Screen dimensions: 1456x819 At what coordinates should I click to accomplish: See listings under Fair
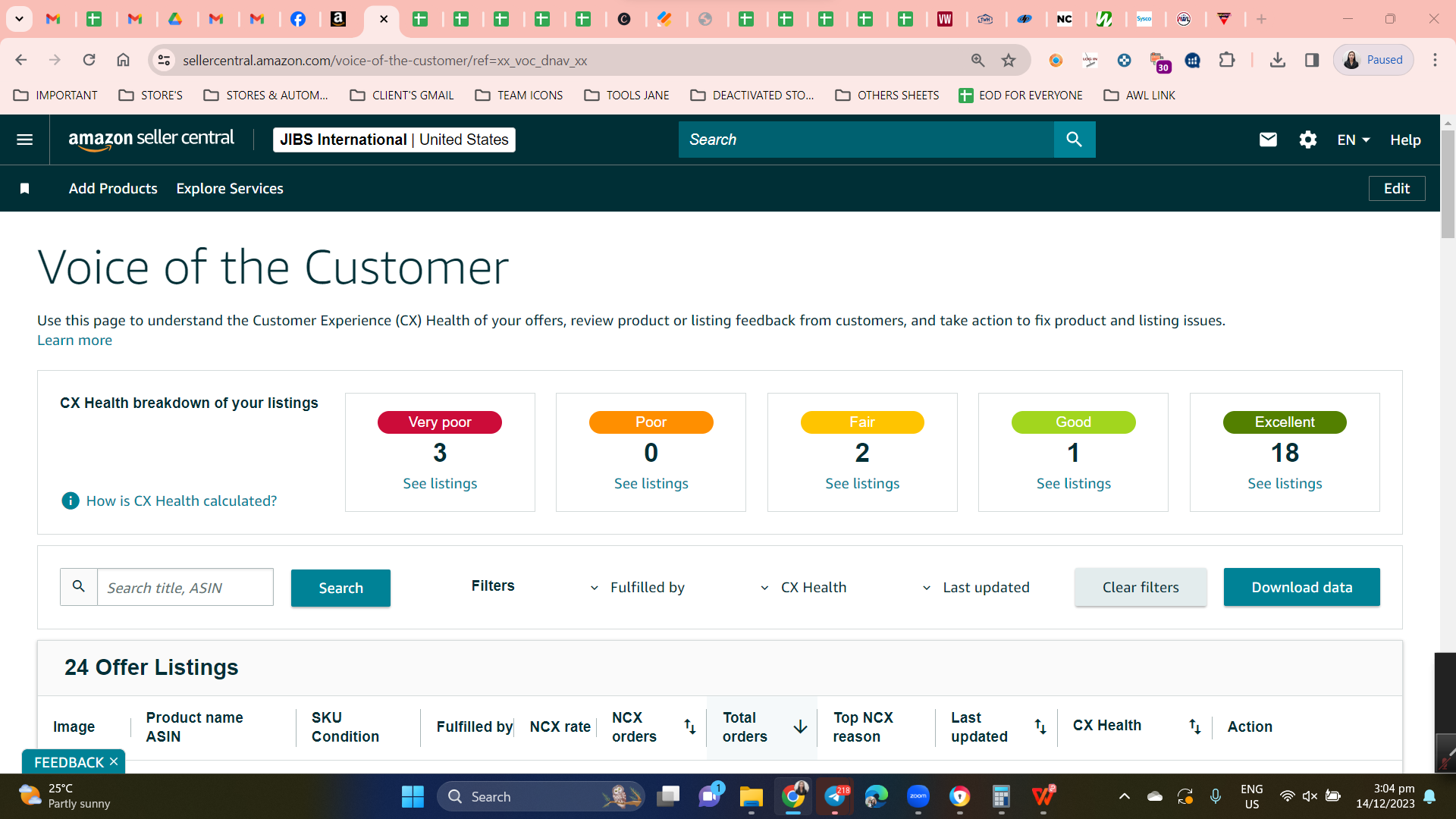pyautogui.click(x=862, y=484)
